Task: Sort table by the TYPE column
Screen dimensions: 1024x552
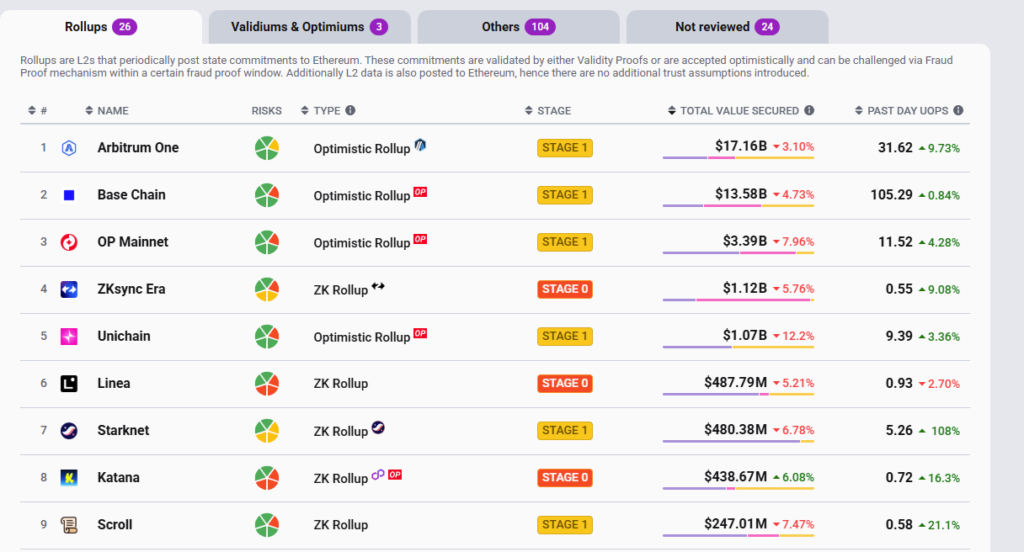Action: 321,111
